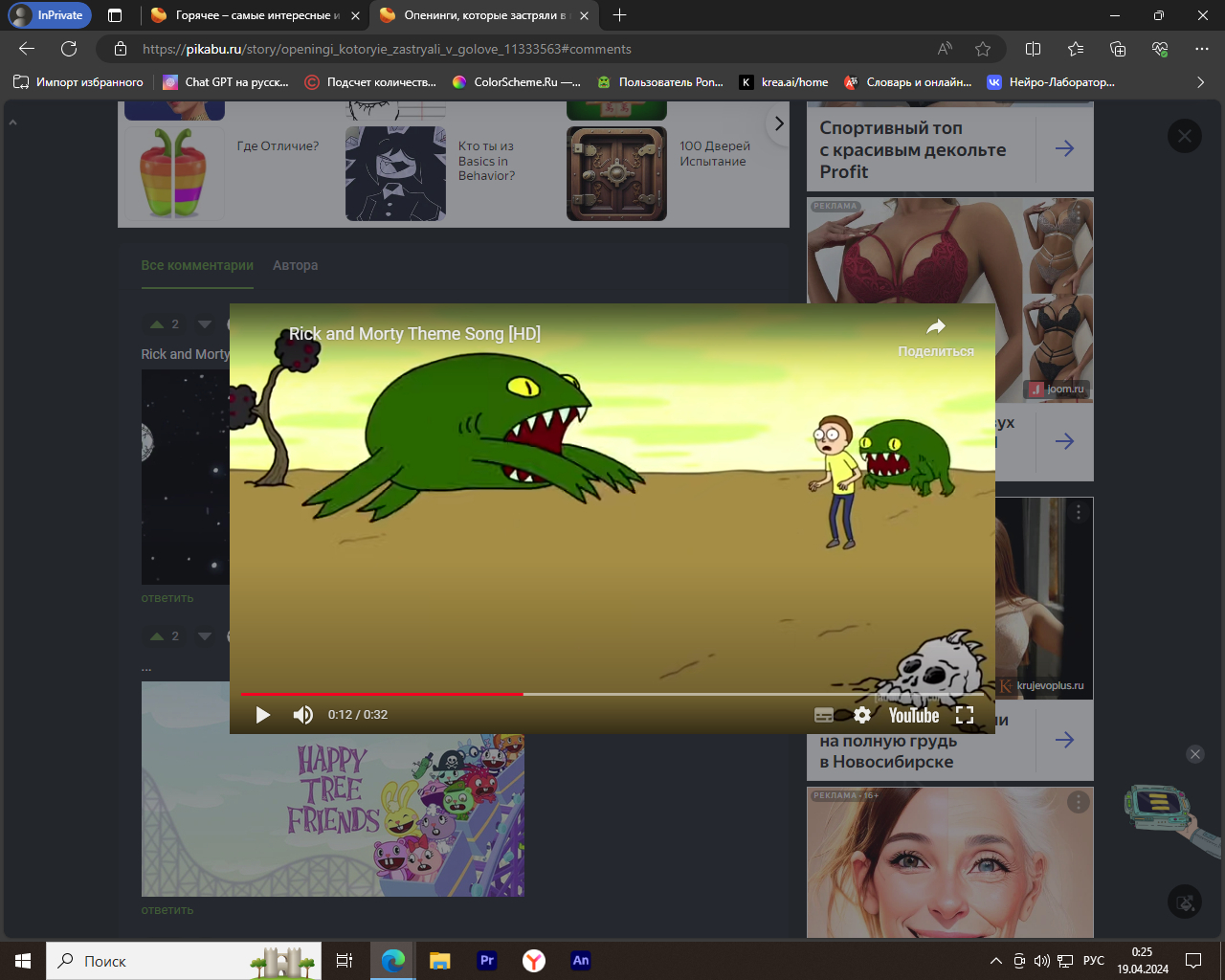Play the Rick and Morty video
The image size is (1225, 980).
point(262,715)
